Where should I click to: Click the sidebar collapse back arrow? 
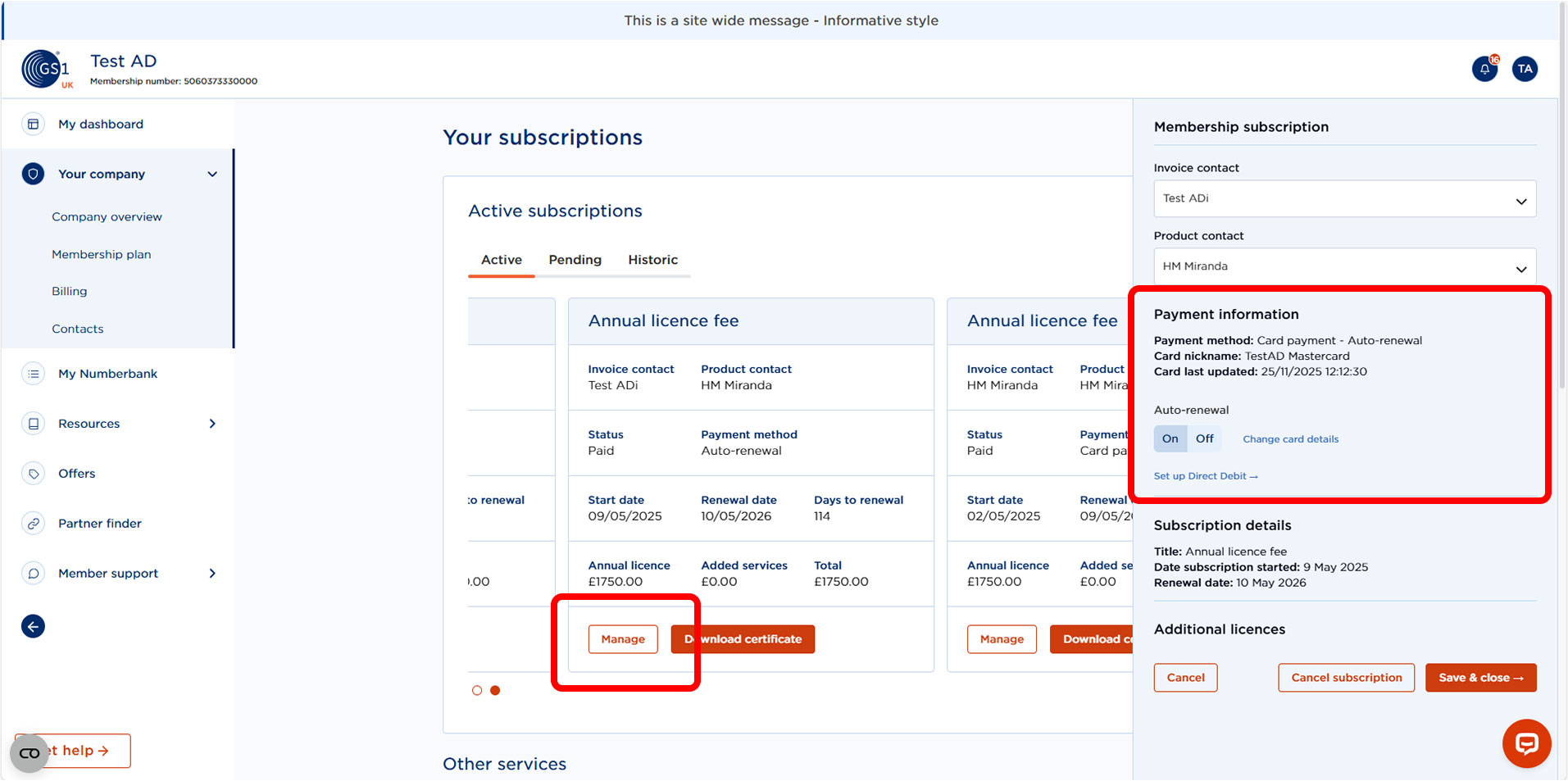[33, 626]
